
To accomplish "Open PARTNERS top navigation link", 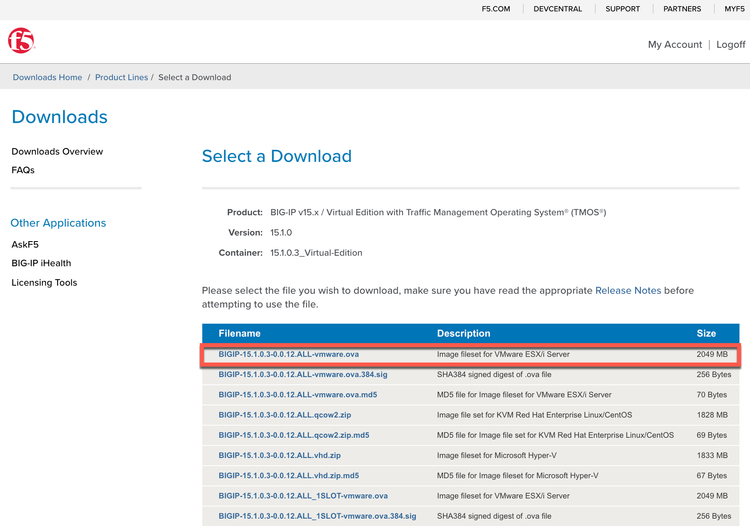I will (x=682, y=9).
